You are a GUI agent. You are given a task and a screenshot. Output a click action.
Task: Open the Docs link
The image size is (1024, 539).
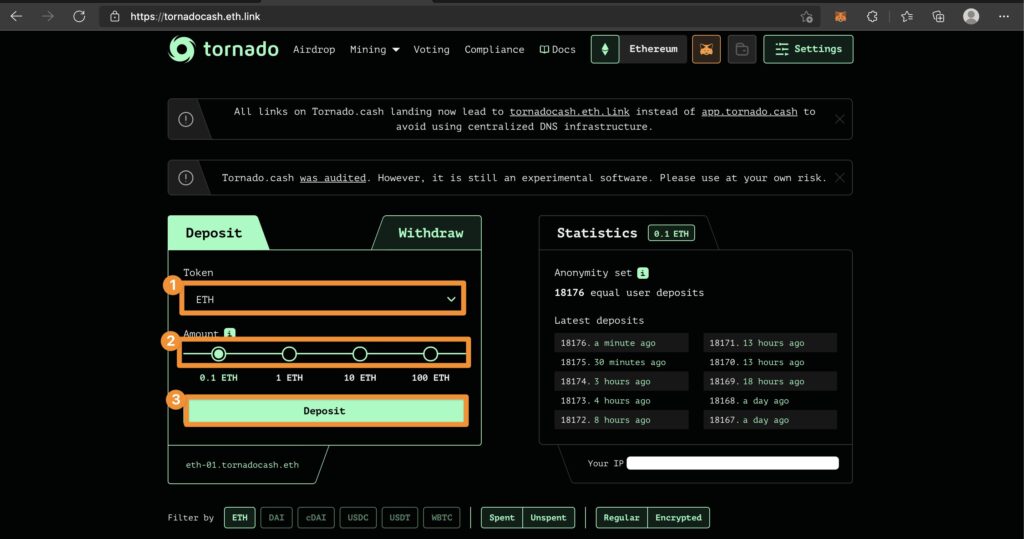(558, 50)
